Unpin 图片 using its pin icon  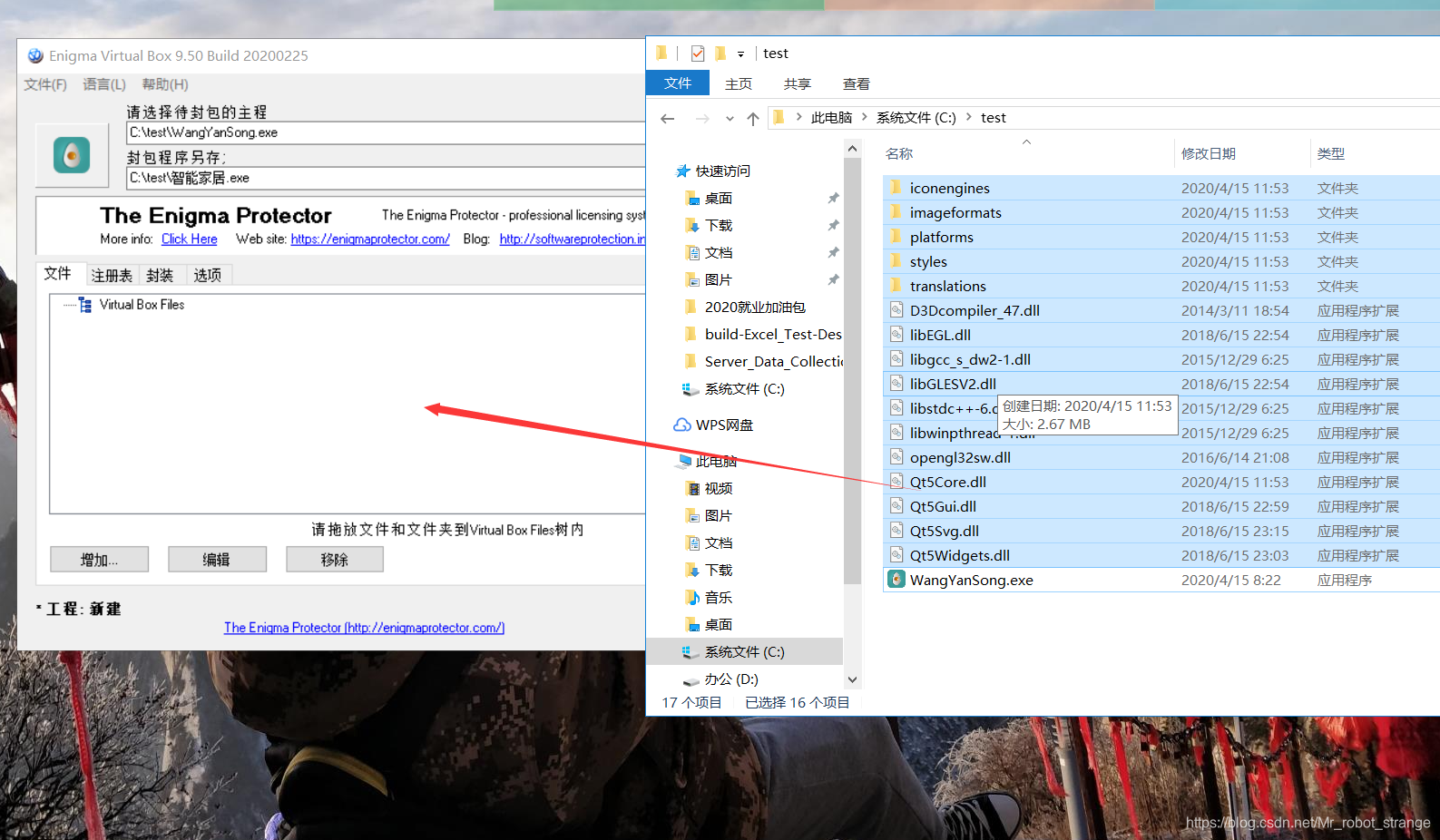[833, 280]
